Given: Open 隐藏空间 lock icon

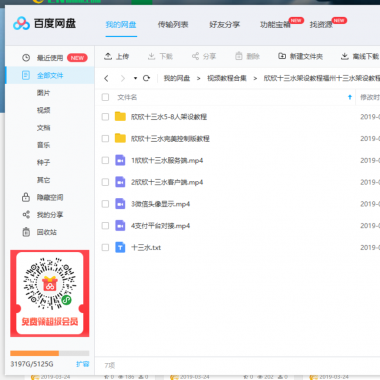Looking at the screenshot, I should [x=26, y=197].
